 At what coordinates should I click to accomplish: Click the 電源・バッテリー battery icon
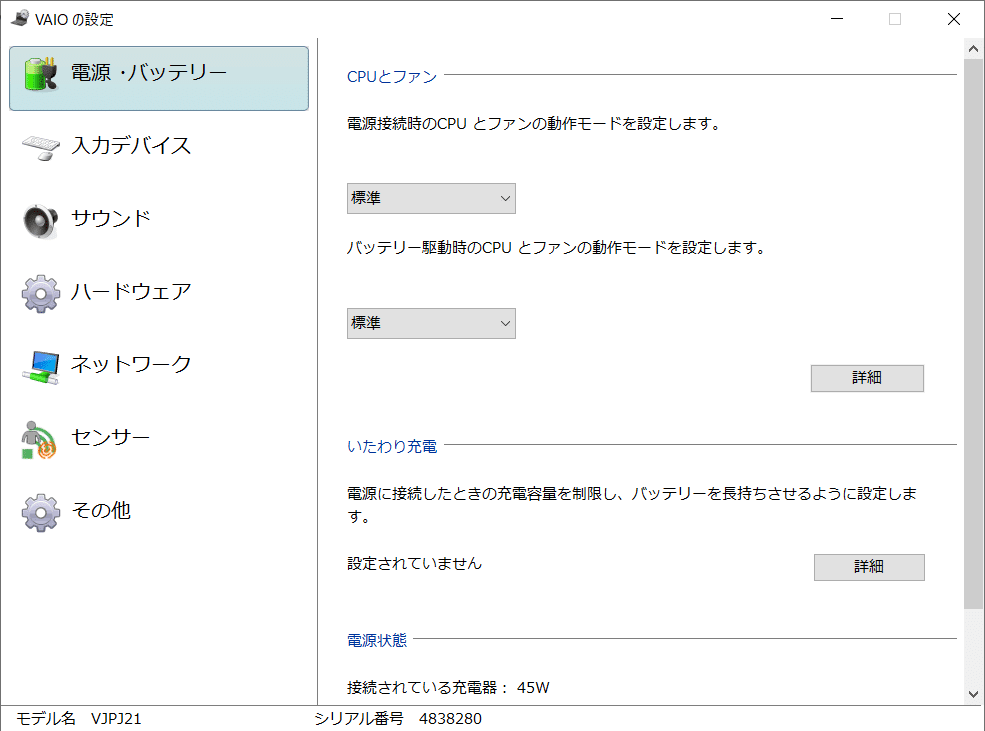pyautogui.click(x=41, y=74)
